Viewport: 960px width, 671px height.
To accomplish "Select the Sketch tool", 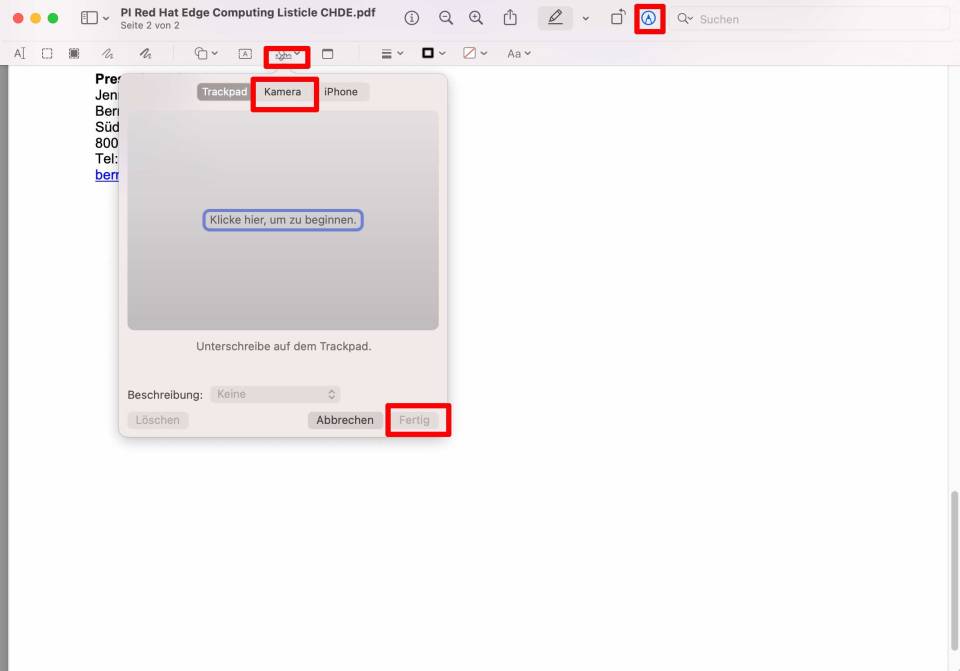I will click(x=108, y=54).
